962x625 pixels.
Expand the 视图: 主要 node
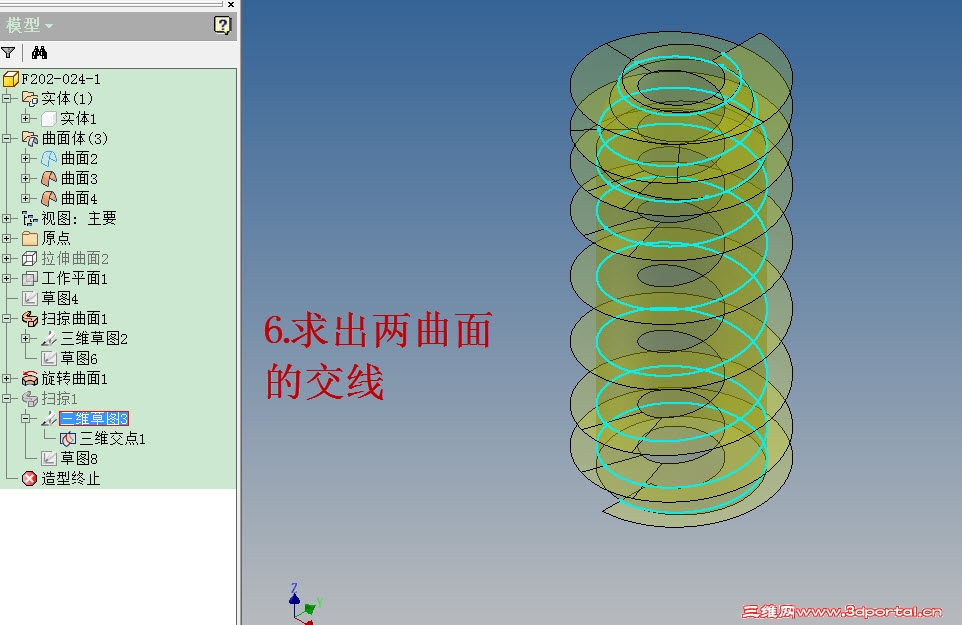tap(7, 218)
